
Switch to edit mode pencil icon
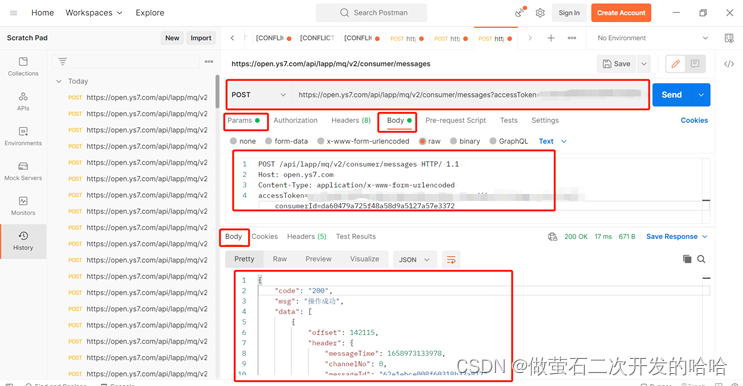click(676, 64)
